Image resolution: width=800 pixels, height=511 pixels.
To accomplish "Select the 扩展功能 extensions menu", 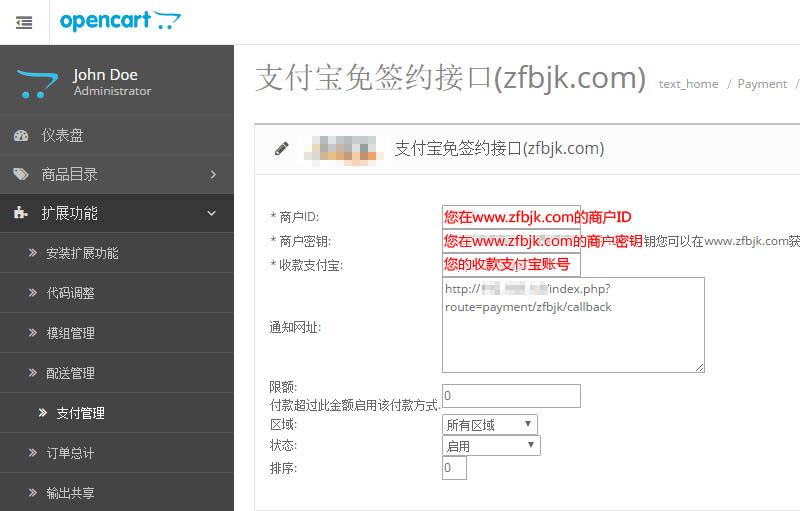I will 117,213.
